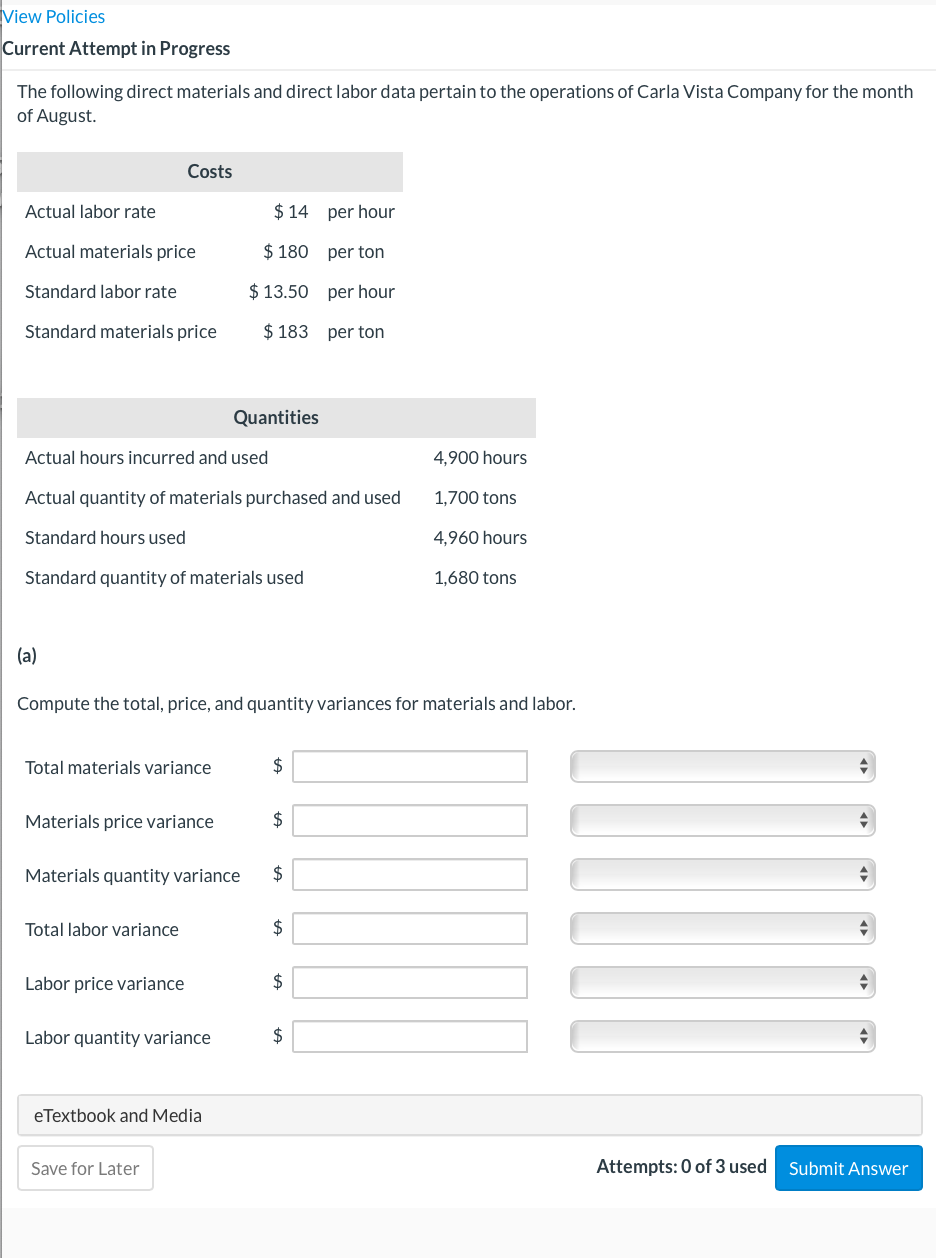Click the Labor quantity variance amount field

coord(409,1036)
